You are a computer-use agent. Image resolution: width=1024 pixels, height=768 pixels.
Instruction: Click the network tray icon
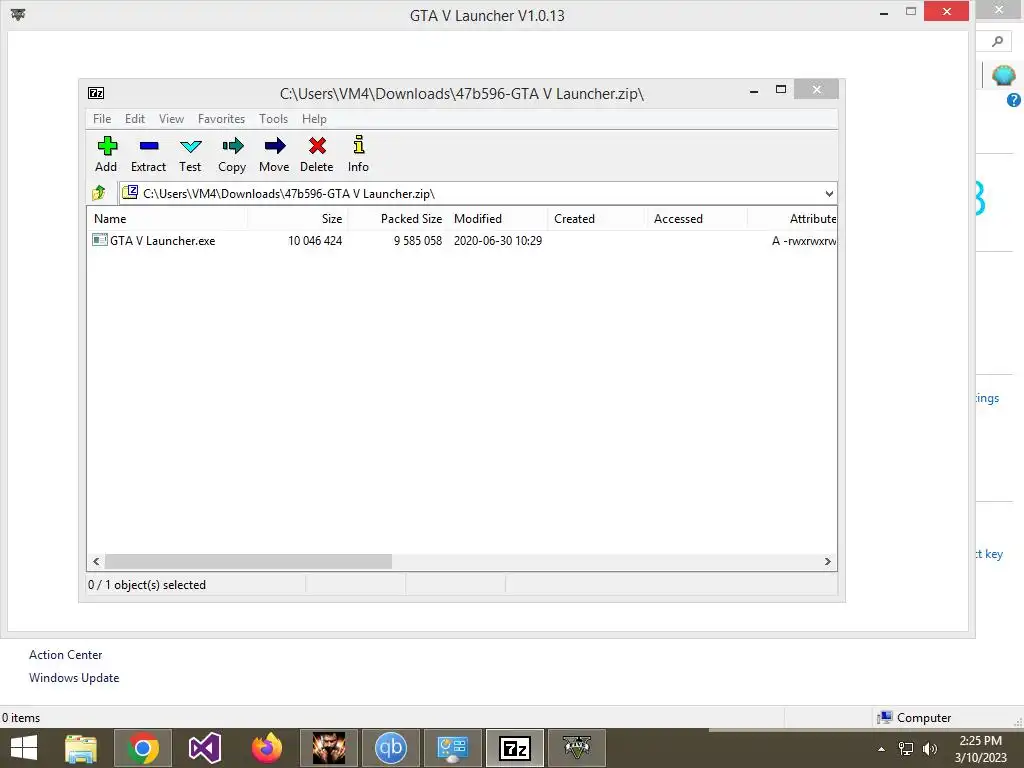pyautogui.click(x=906, y=749)
